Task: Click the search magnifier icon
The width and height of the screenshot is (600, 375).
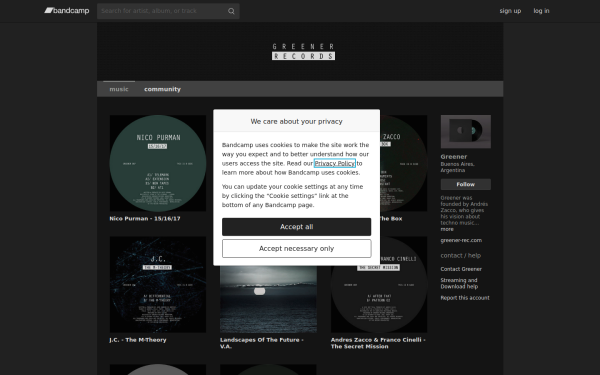Action: [x=231, y=11]
